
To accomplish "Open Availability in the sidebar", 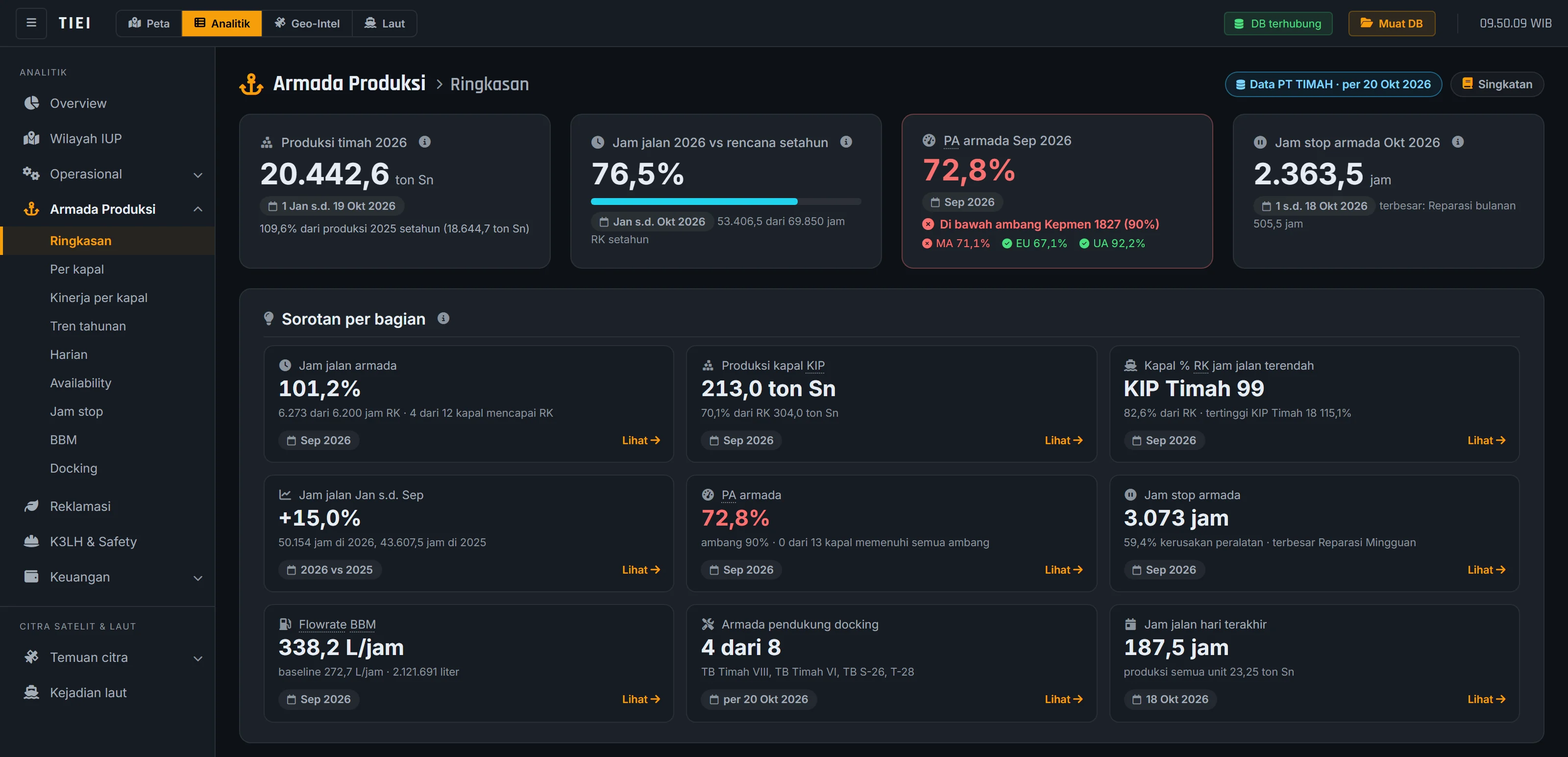I will pos(107,383).
